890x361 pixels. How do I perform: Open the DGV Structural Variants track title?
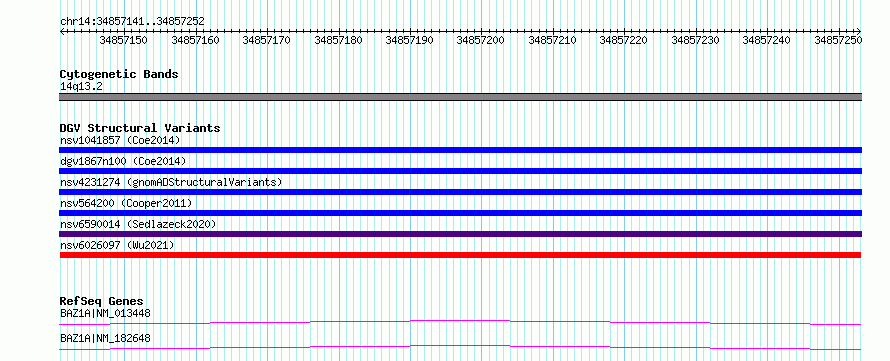pyautogui.click(x=140, y=128)
